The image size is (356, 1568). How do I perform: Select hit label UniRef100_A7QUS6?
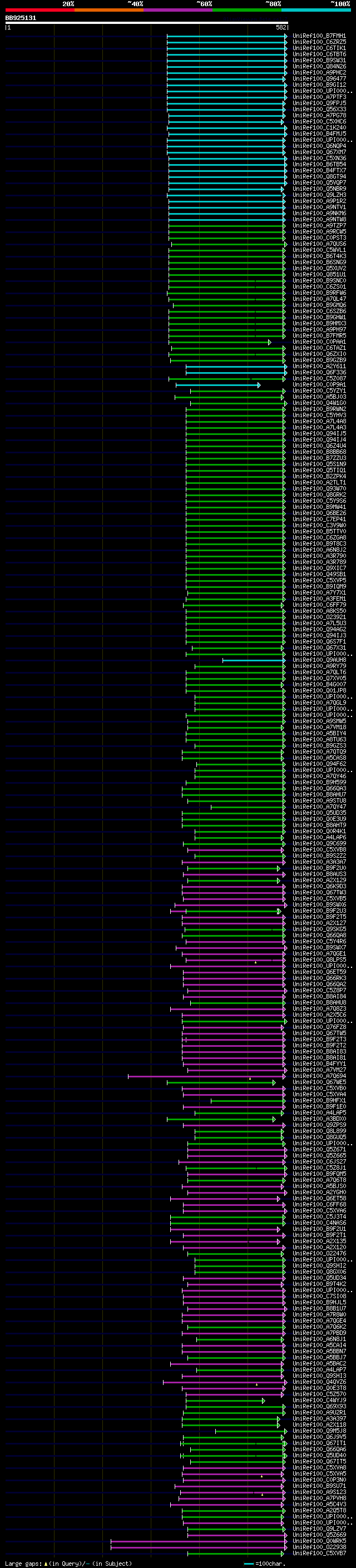319,244
